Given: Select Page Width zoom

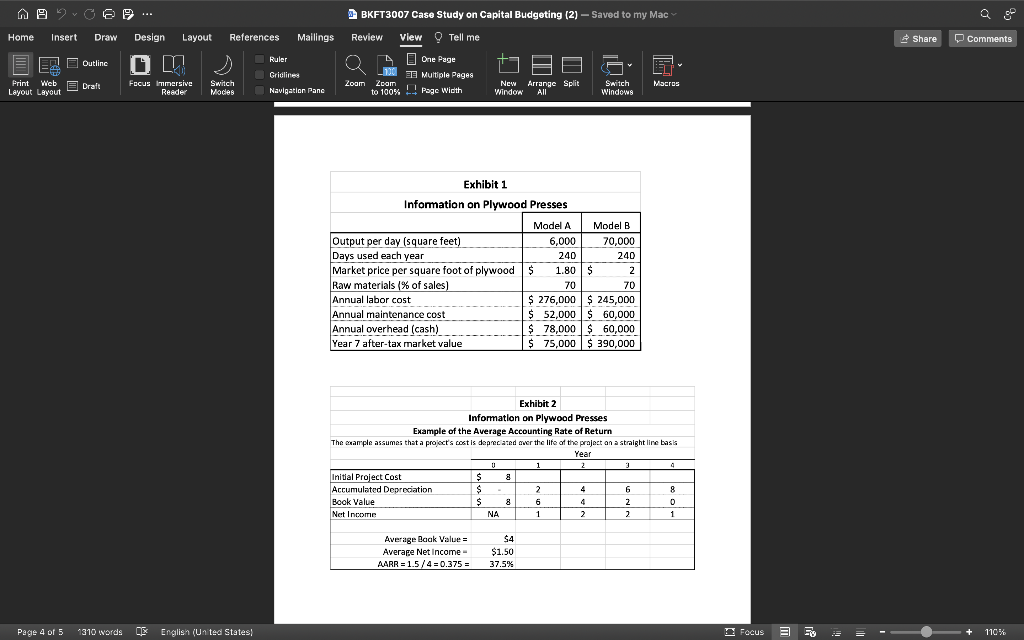Looking at the screenshot, I should click(x=434, y=91).
